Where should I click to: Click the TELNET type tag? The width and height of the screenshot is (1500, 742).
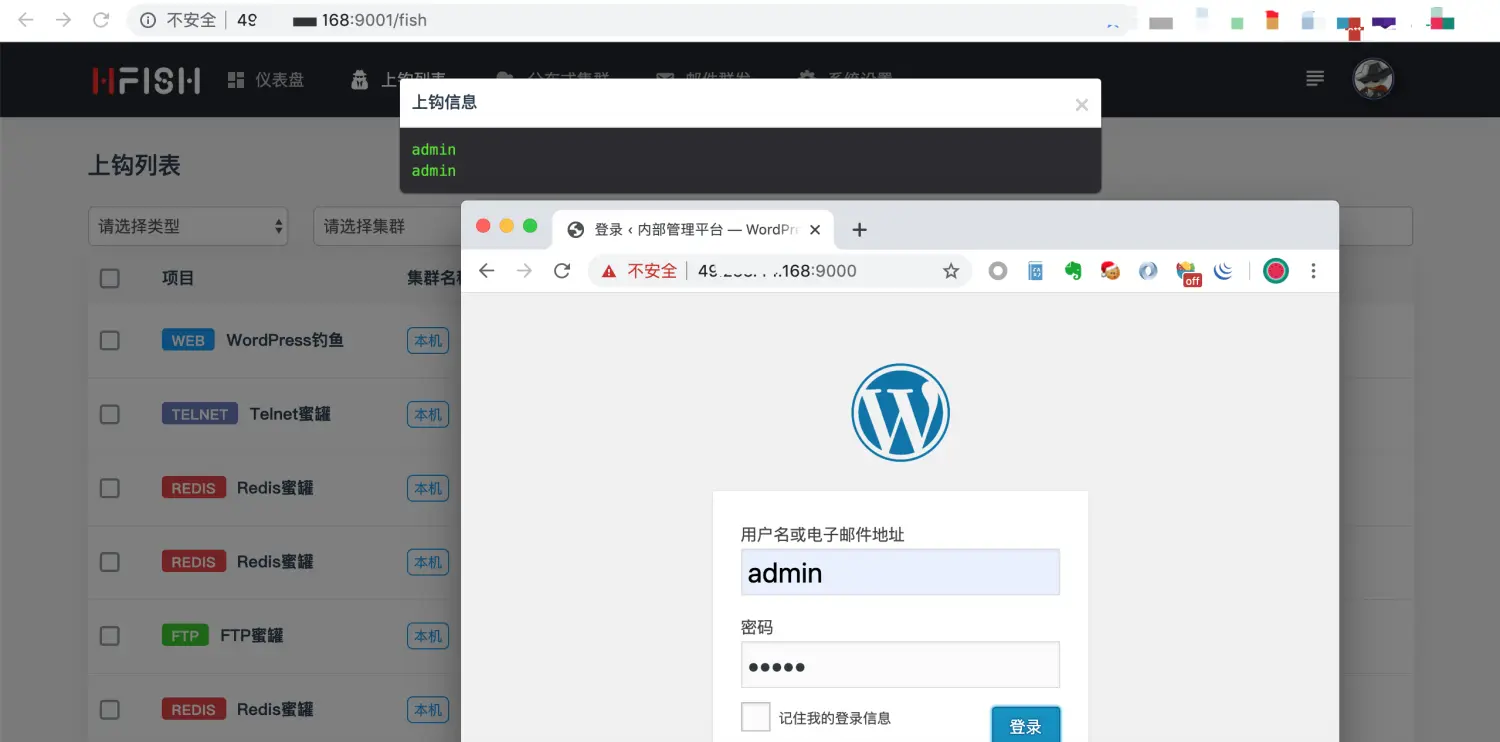pyautogui.click(x=199, y=414)
